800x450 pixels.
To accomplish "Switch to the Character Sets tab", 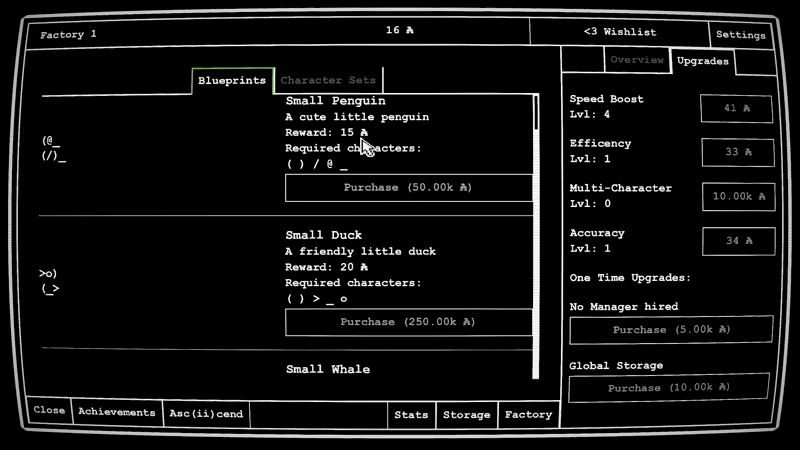I will point(328,81).
